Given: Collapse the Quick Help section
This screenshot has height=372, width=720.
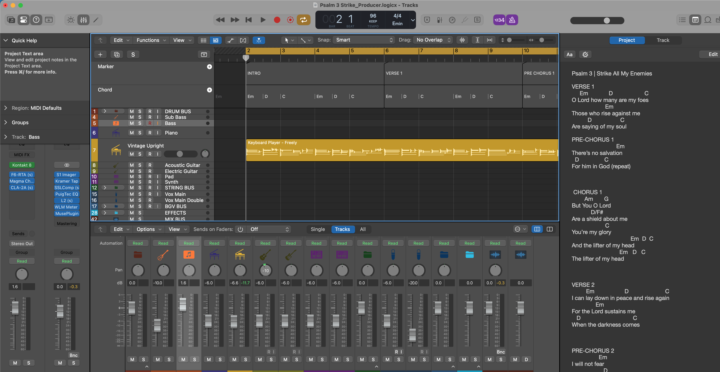Looking at the screenshot, I should pos(6,40).
